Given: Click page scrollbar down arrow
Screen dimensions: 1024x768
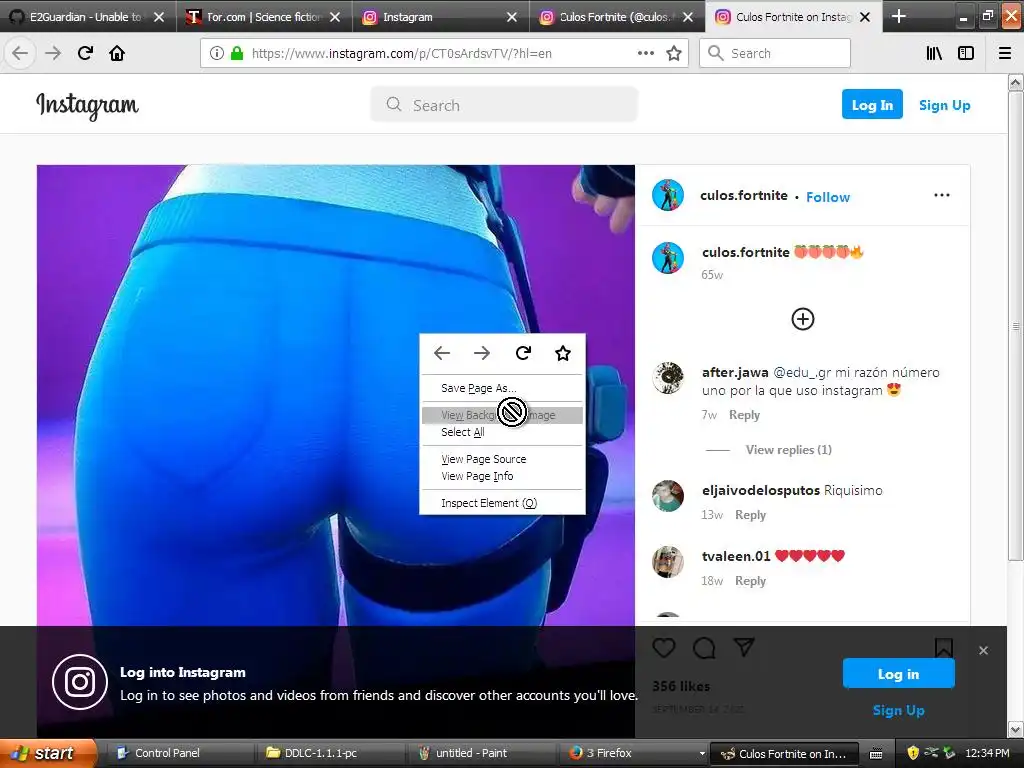Looking at the screenshot, I should tap(1016, 729).
